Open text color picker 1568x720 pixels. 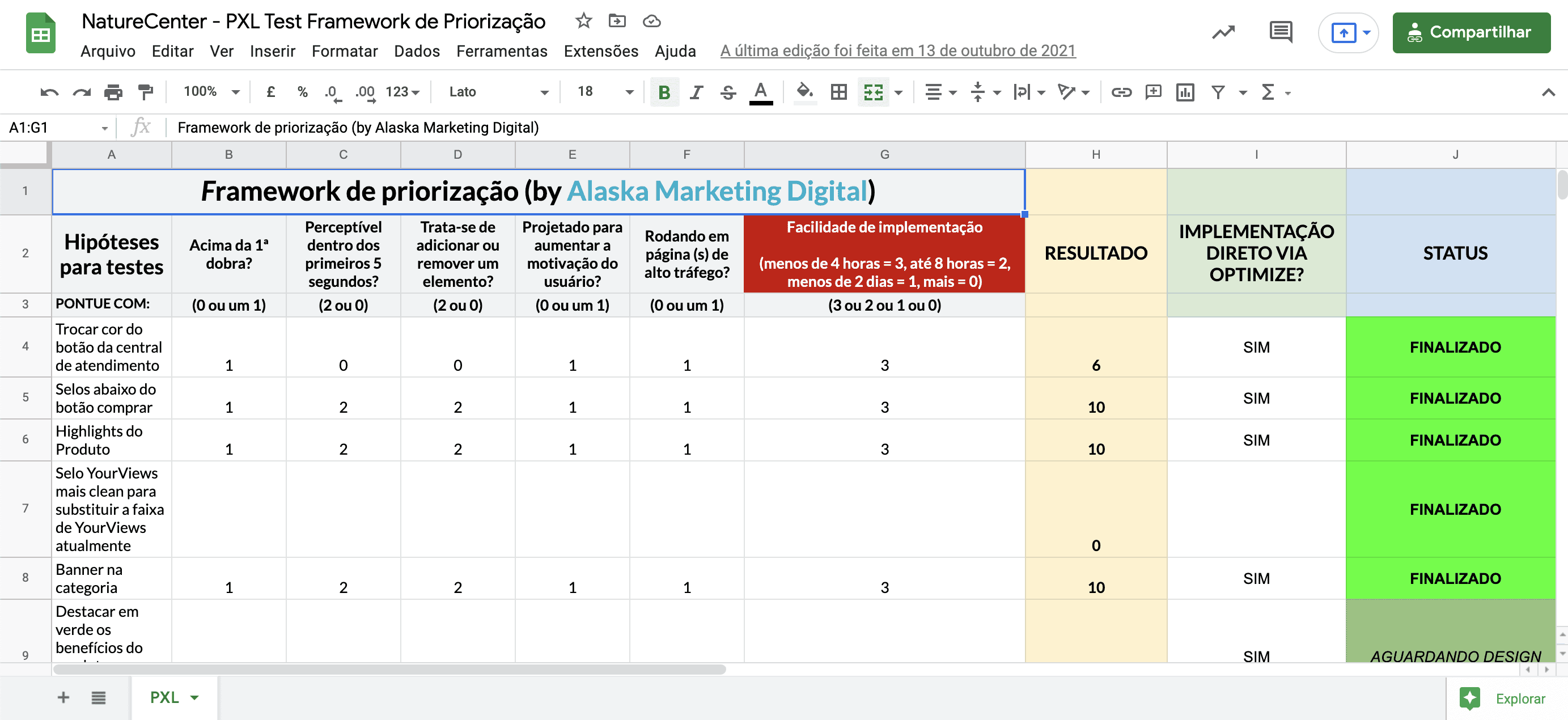click(x=760, y=92)
